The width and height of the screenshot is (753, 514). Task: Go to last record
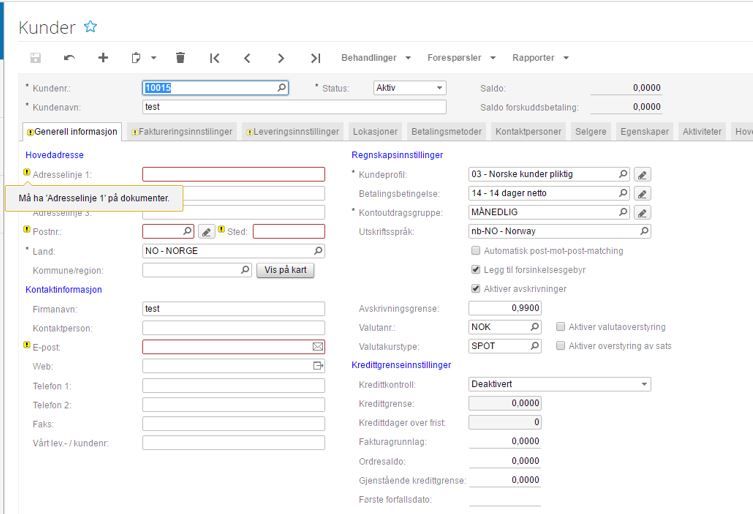point(315,58)
